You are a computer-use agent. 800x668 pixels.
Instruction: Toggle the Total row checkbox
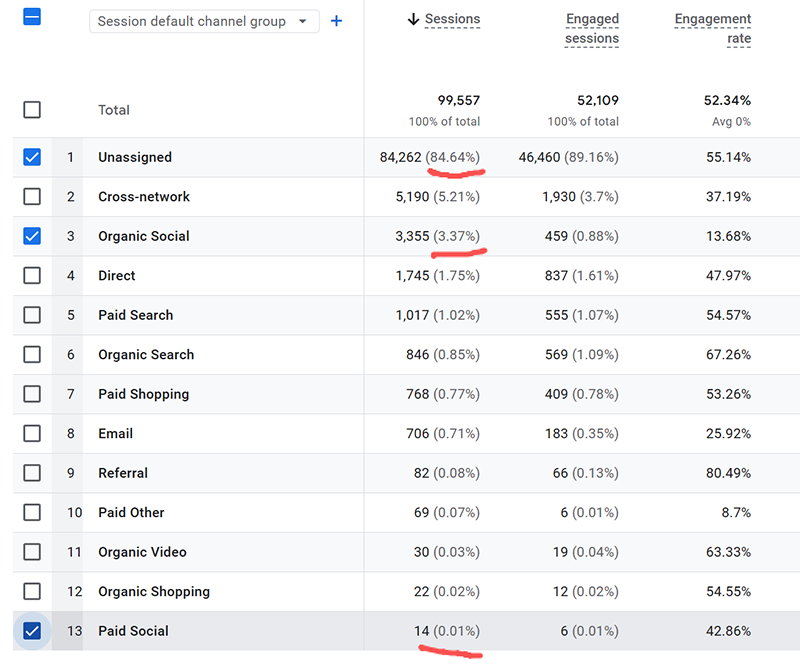[32, 110]
